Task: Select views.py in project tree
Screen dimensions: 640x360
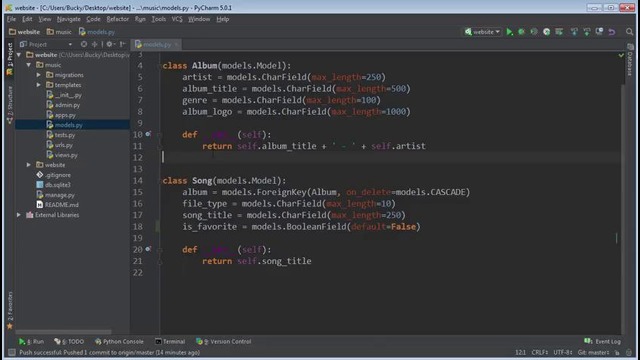Action: click(x=62, y=155)
